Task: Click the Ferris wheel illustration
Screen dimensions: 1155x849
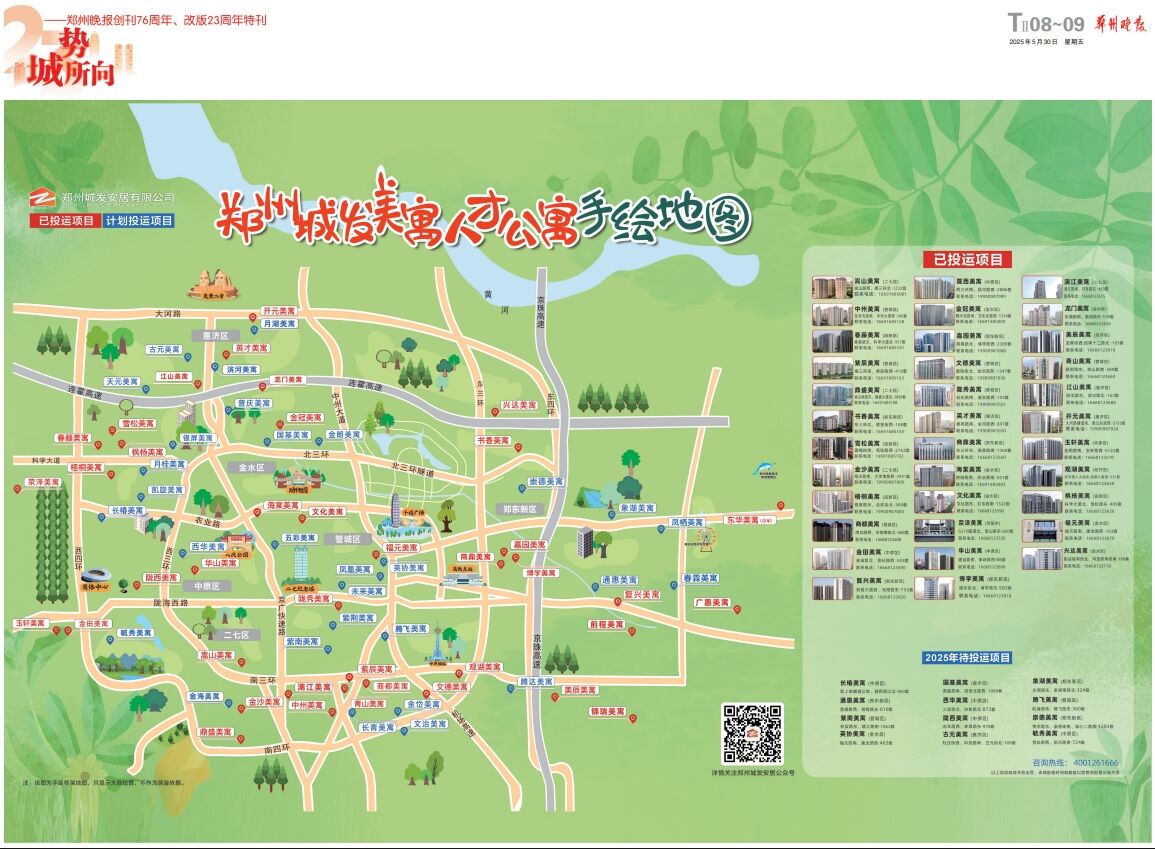Action: click(x=706, y=538)
